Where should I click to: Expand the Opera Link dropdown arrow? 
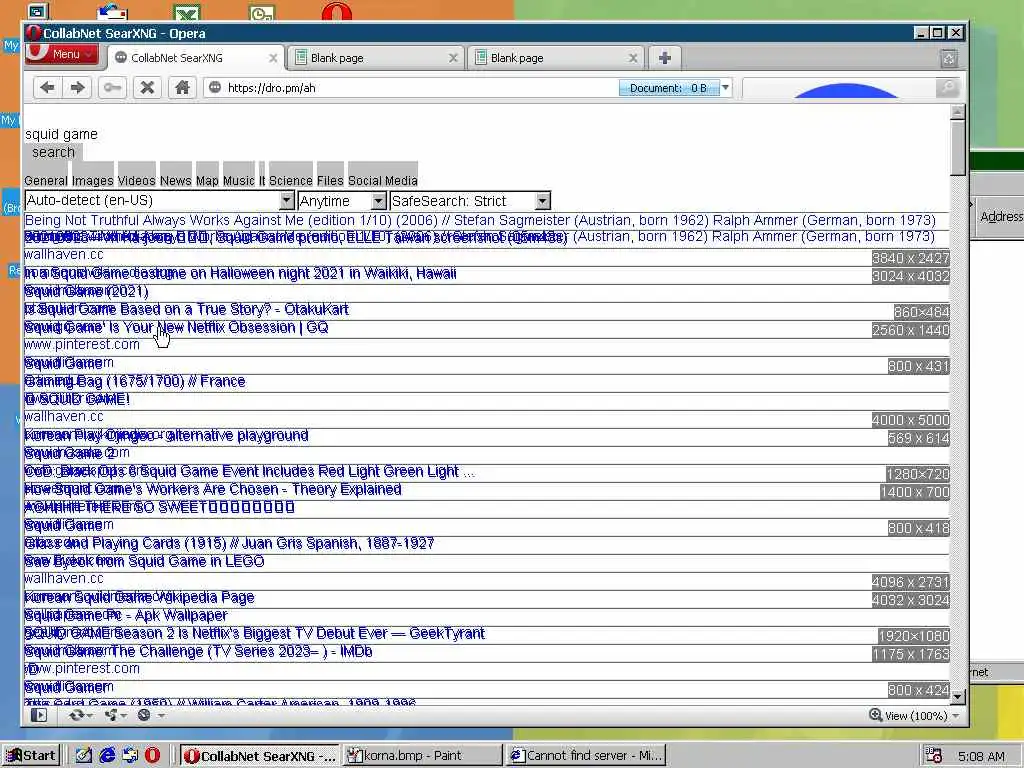(89, 716)
